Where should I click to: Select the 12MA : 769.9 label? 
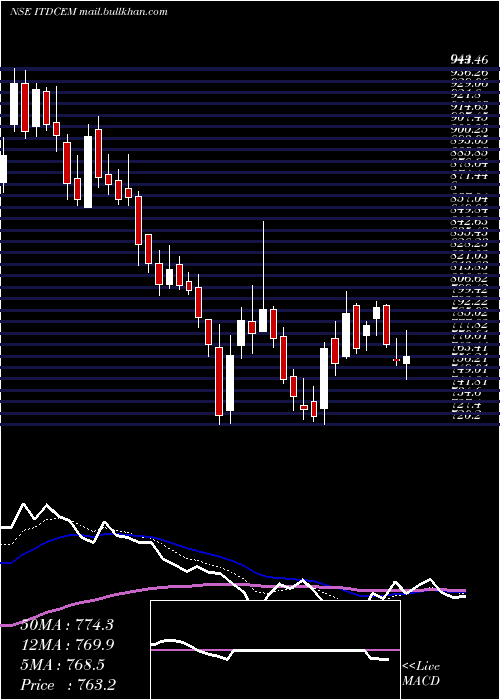(x=67, y=645)
